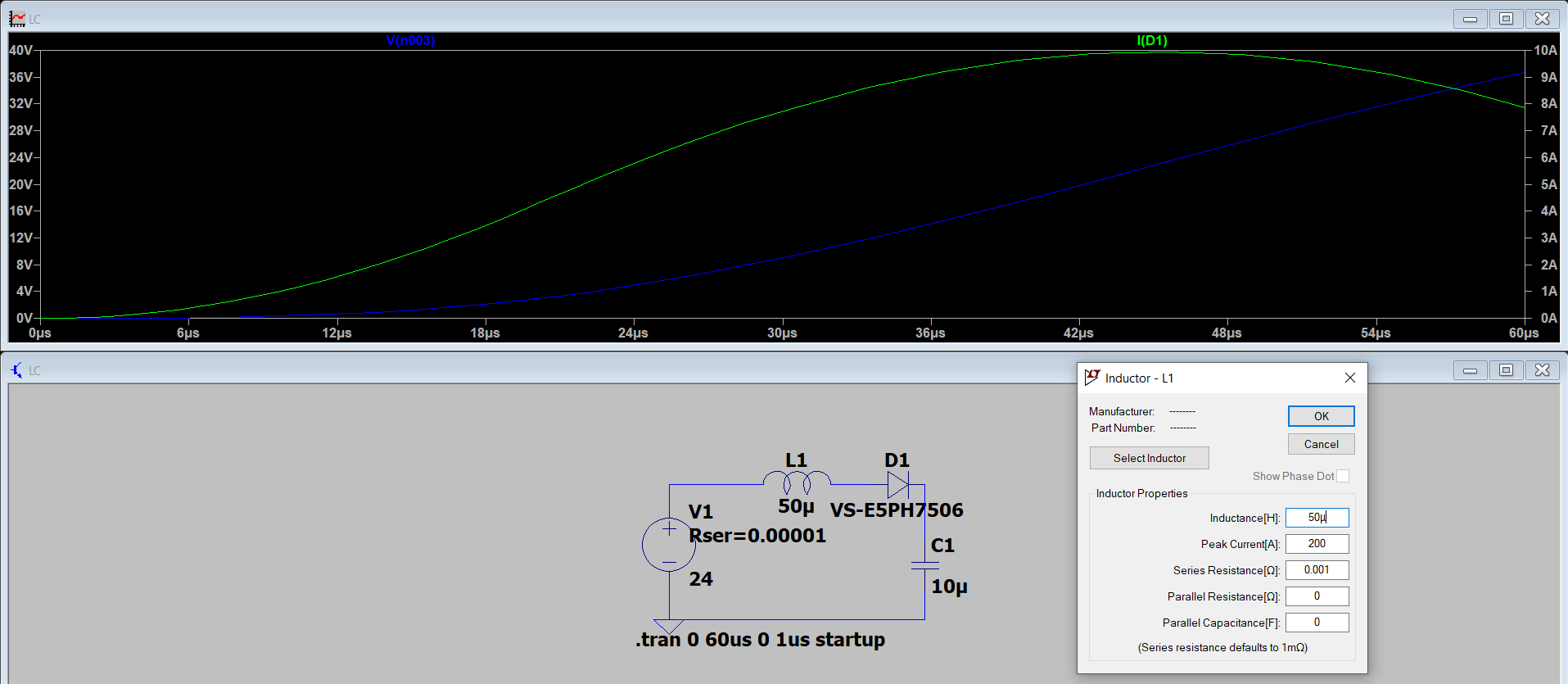This screenshot has height=684, width=1568.
Task: Select the diode symbol in the schematic
Action: (x=898, y=485)
